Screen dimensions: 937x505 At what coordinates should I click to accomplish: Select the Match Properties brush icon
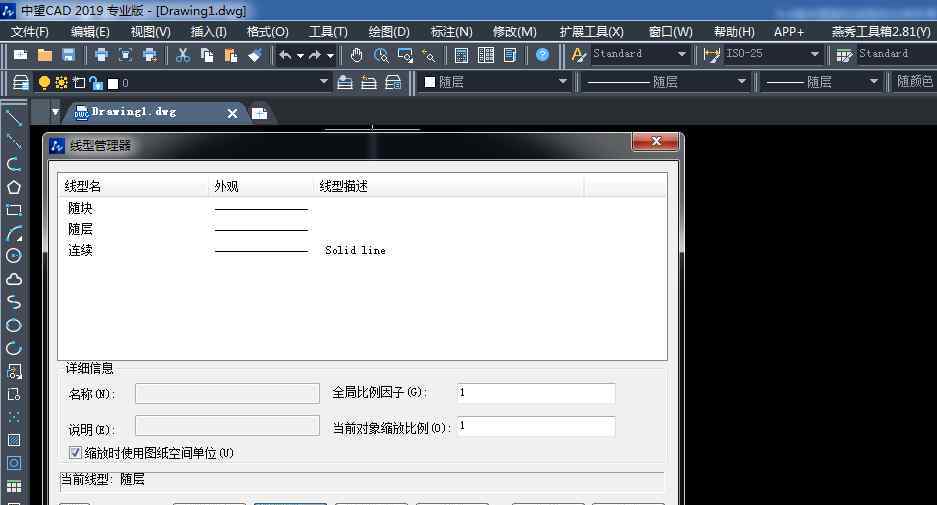point(255,55)
